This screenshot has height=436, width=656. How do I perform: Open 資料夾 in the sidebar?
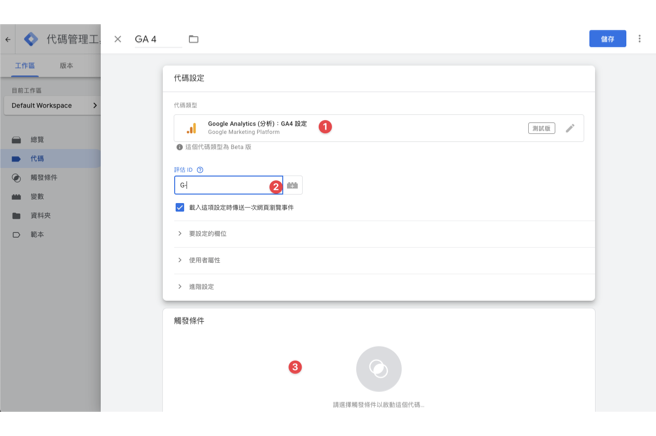tap(50, 215)
